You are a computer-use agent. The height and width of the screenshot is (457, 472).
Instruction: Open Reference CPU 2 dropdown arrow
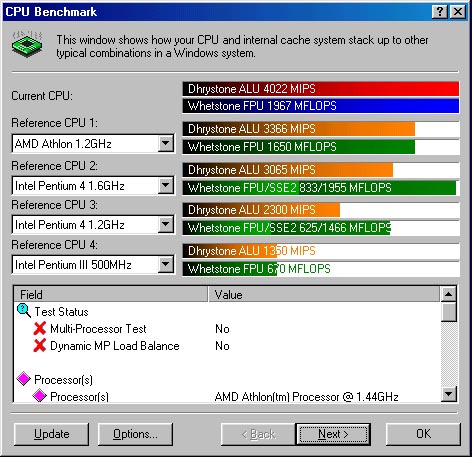(165, 185)
